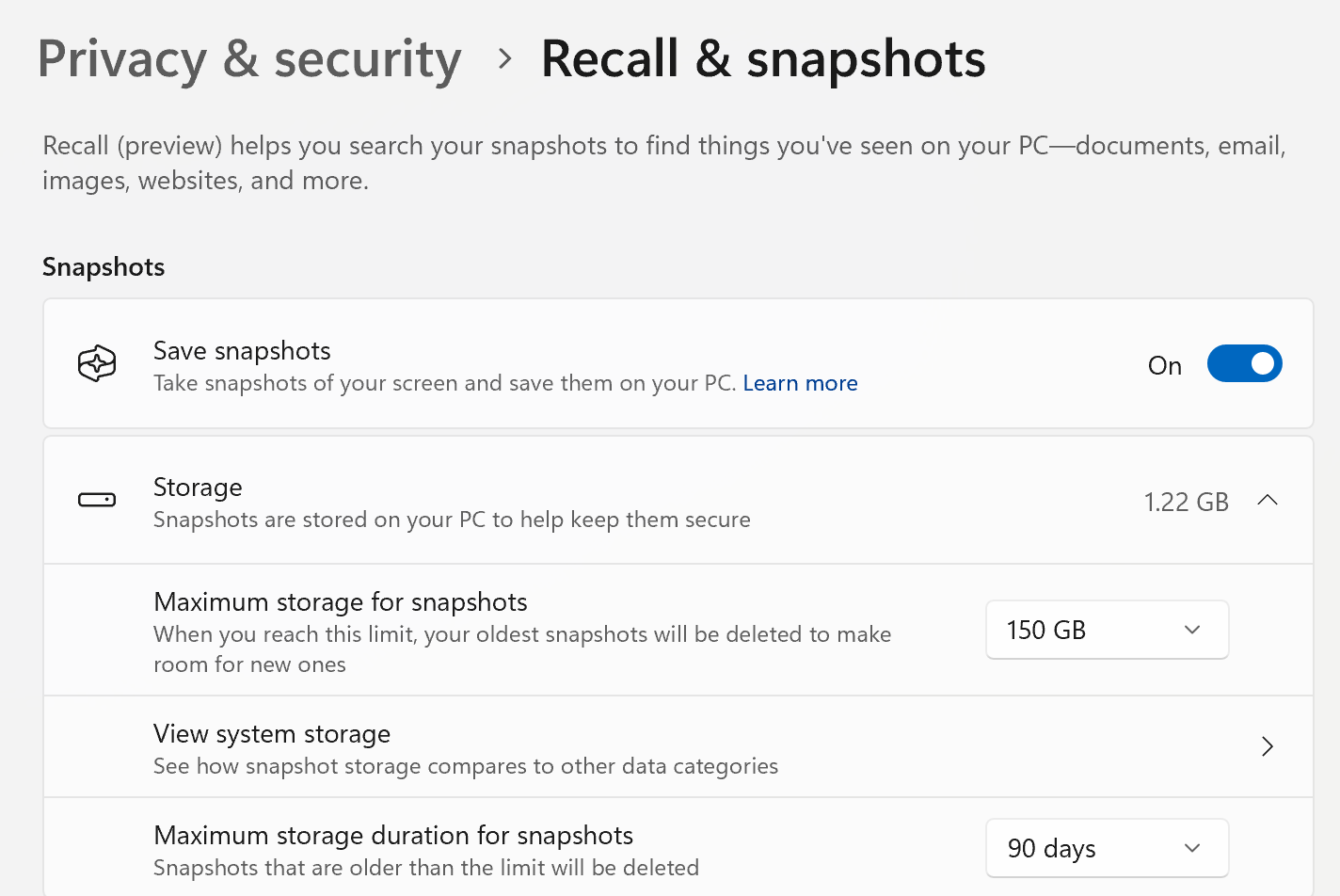Click the Storage collapse chevron icon
The width and height of the screenshot is (1340, 896).
1268,501
